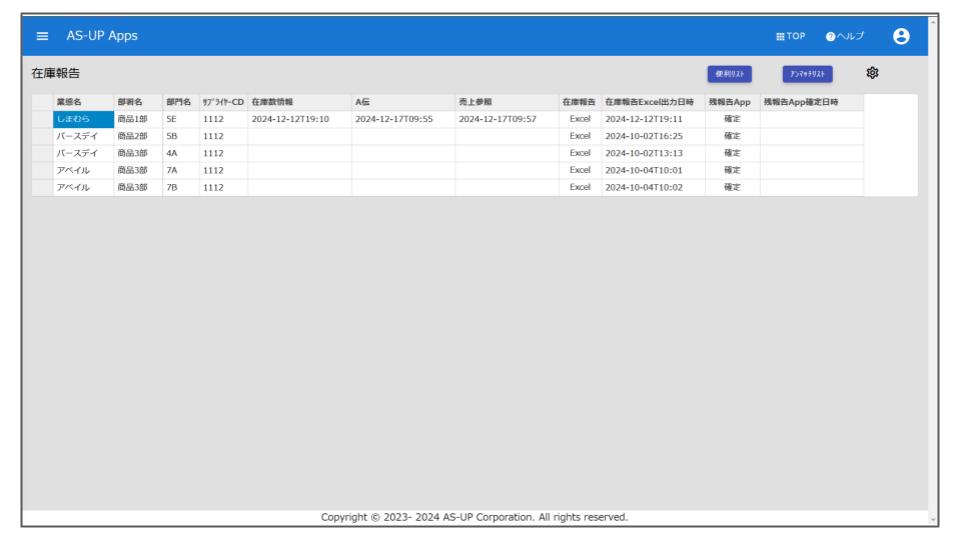Viewport: 960px width, 540px height.
Task: Click Excel in the 4A department row
Action: (x=580, y=153)
